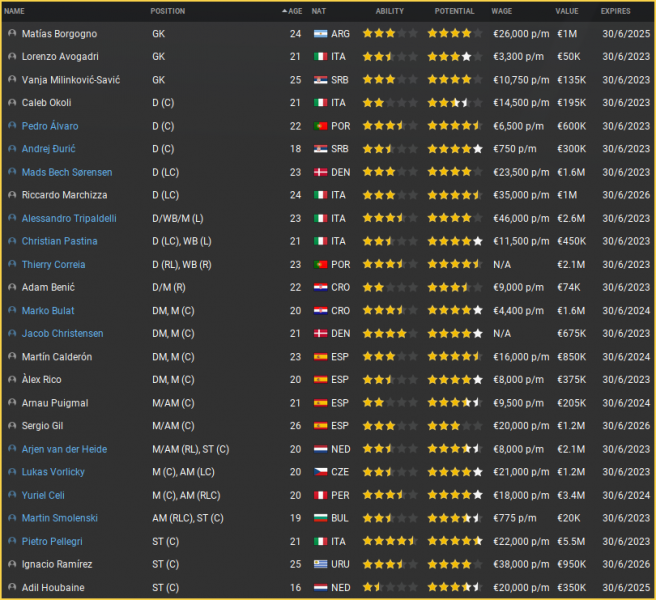Open Thierry Correia's player profile
This screenshot has width=656, height=600.
click(53, 265)
